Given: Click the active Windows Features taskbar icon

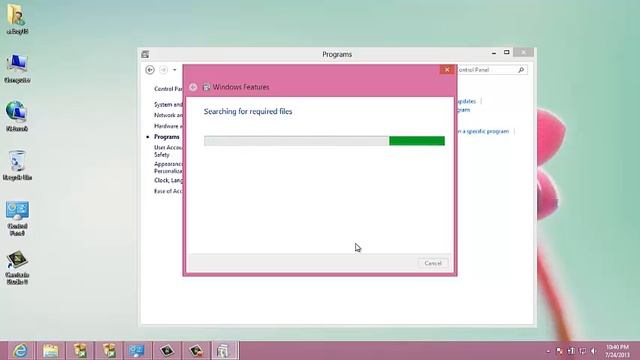Looking at the screenshot, I should pos(224,351).
